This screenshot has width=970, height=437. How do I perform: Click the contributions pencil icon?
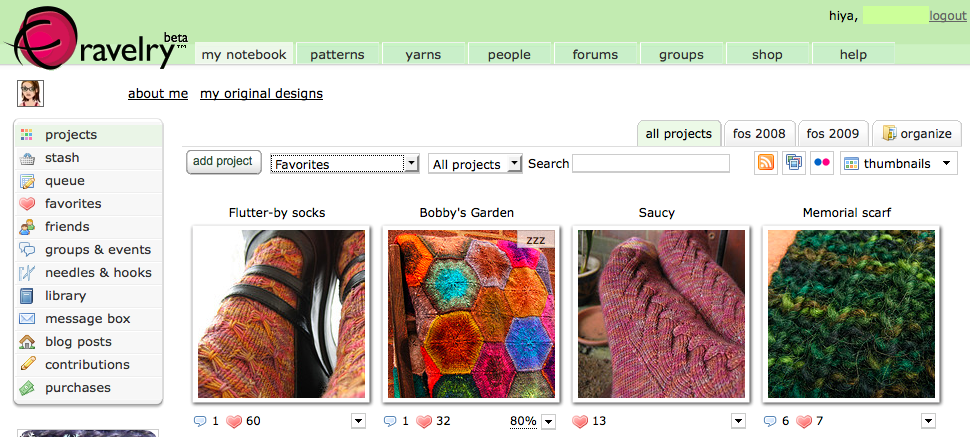click(x=27, y=365)
